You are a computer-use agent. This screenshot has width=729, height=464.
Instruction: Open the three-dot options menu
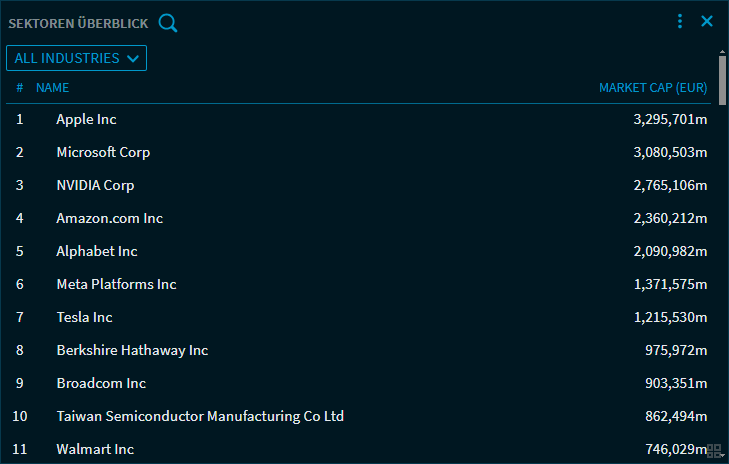pos(680,21)
